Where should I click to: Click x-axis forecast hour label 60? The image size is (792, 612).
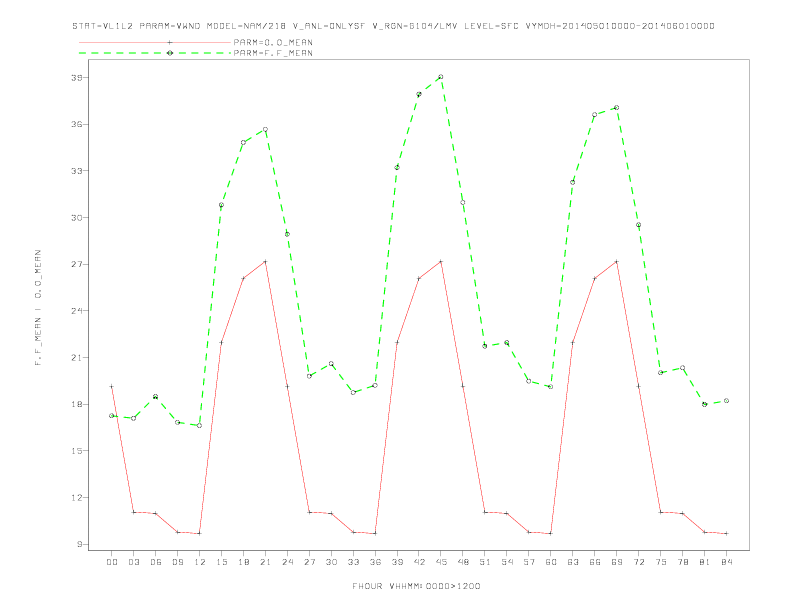pos(551,562)
